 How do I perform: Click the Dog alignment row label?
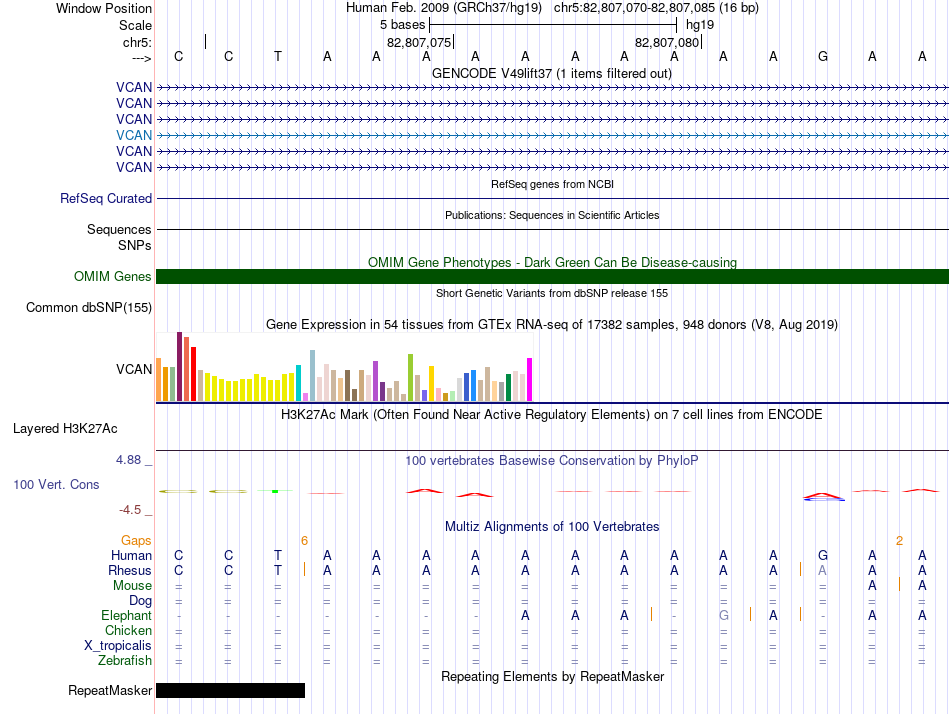[x=140, y=601]
